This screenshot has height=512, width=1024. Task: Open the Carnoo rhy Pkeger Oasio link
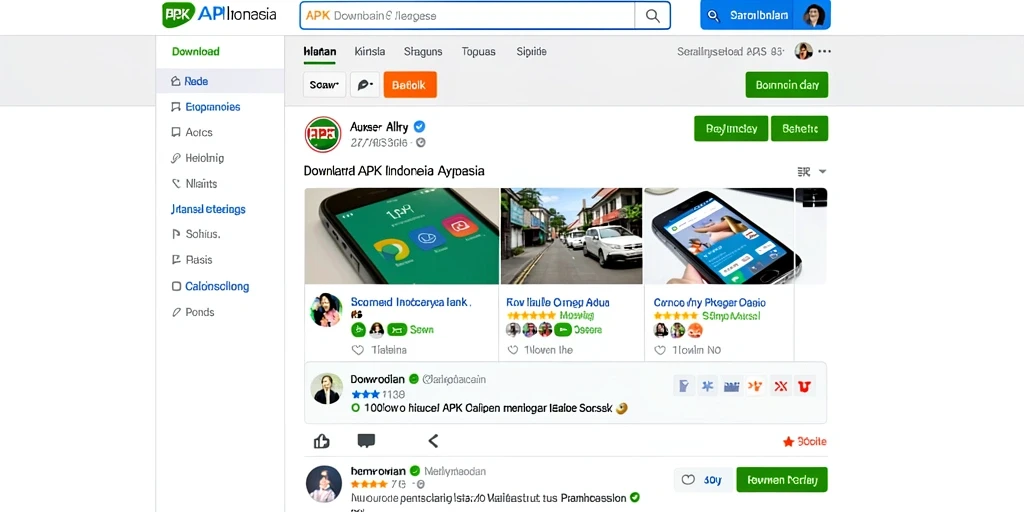pos(710,302)
